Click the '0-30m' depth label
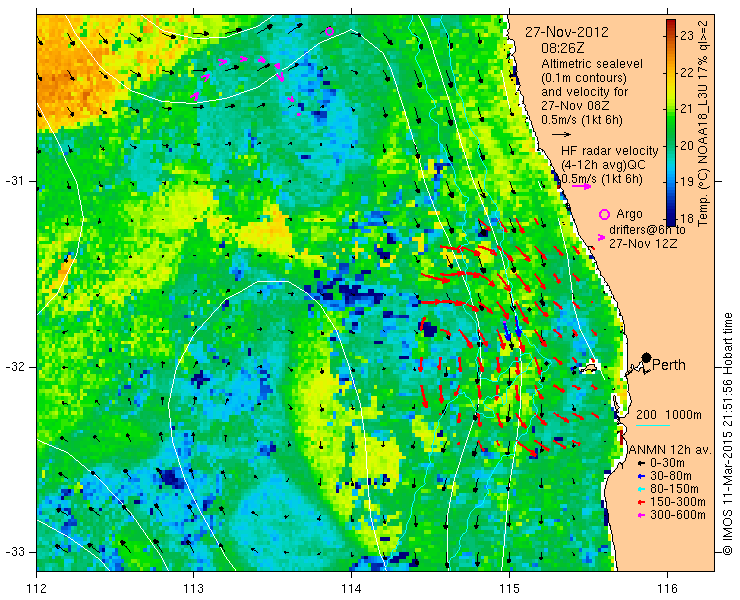Image resolution: width=740 pixels, height=600 pixels. 667,464
